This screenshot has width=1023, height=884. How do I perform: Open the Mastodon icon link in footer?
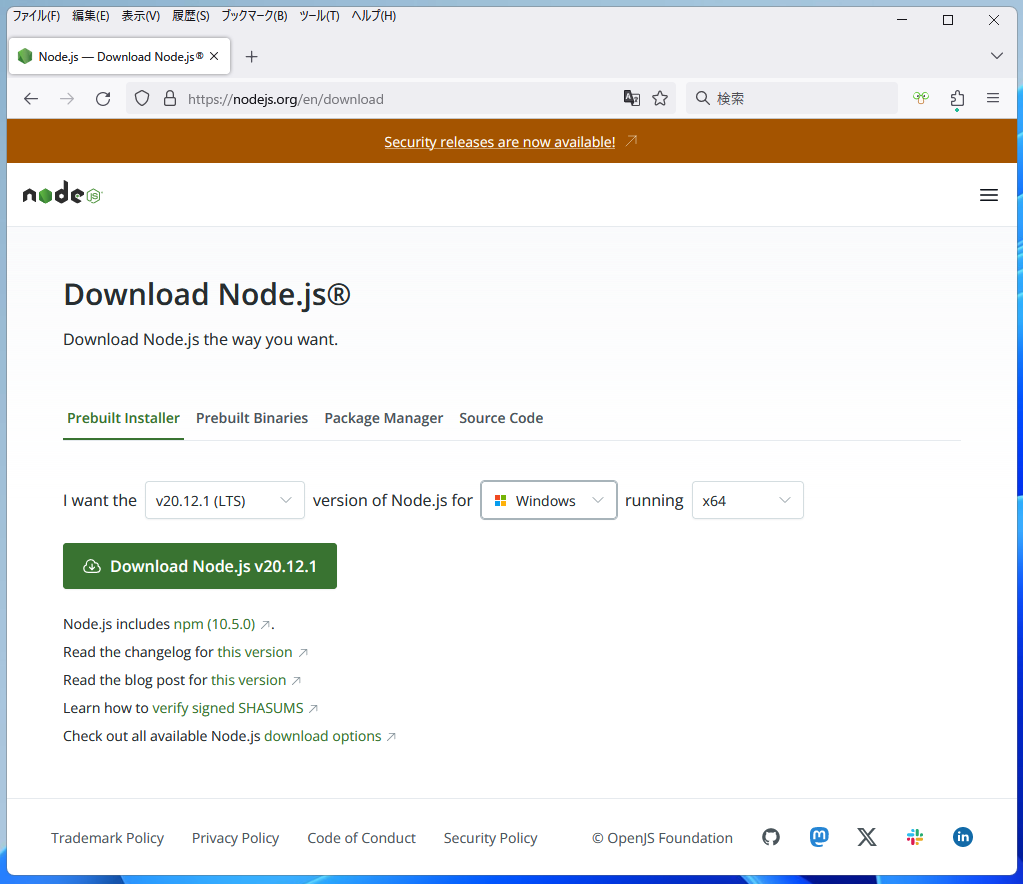pyautogui.click(x=819, y=837)
